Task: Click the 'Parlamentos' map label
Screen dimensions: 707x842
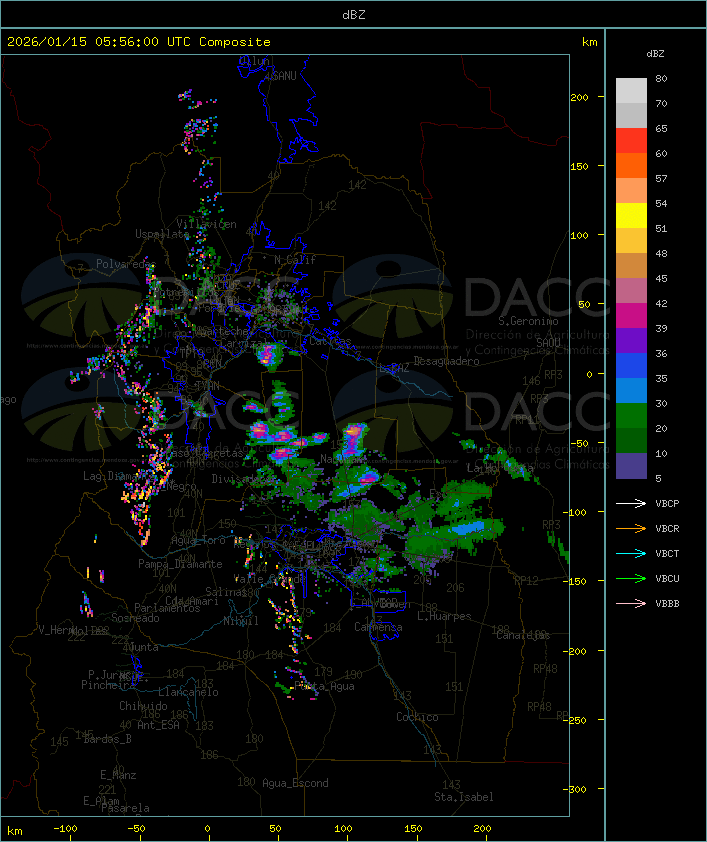Action: [167, 608]
